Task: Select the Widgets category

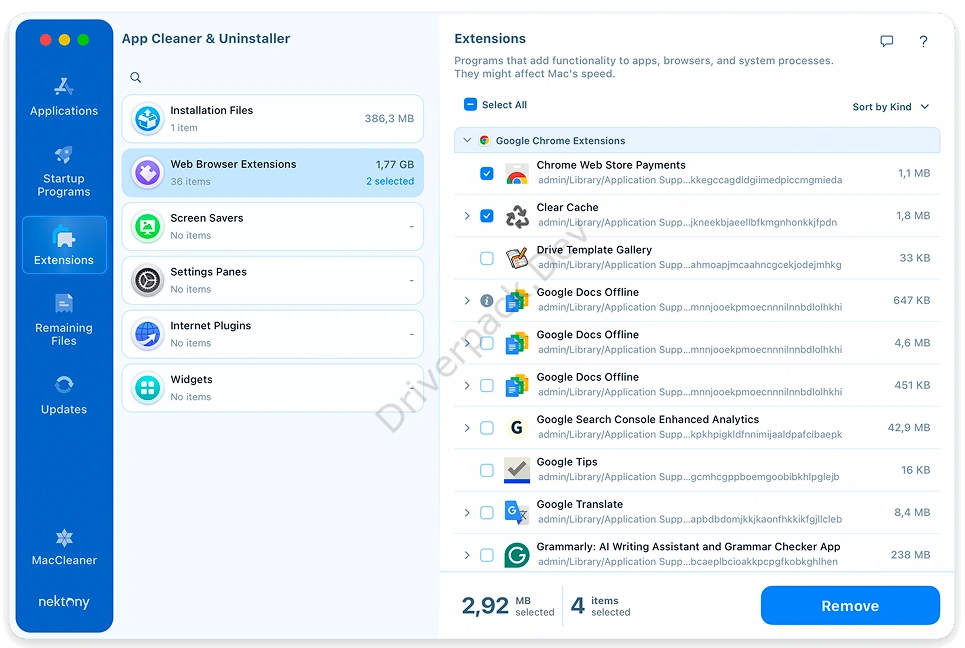Action: click(273, 388)
